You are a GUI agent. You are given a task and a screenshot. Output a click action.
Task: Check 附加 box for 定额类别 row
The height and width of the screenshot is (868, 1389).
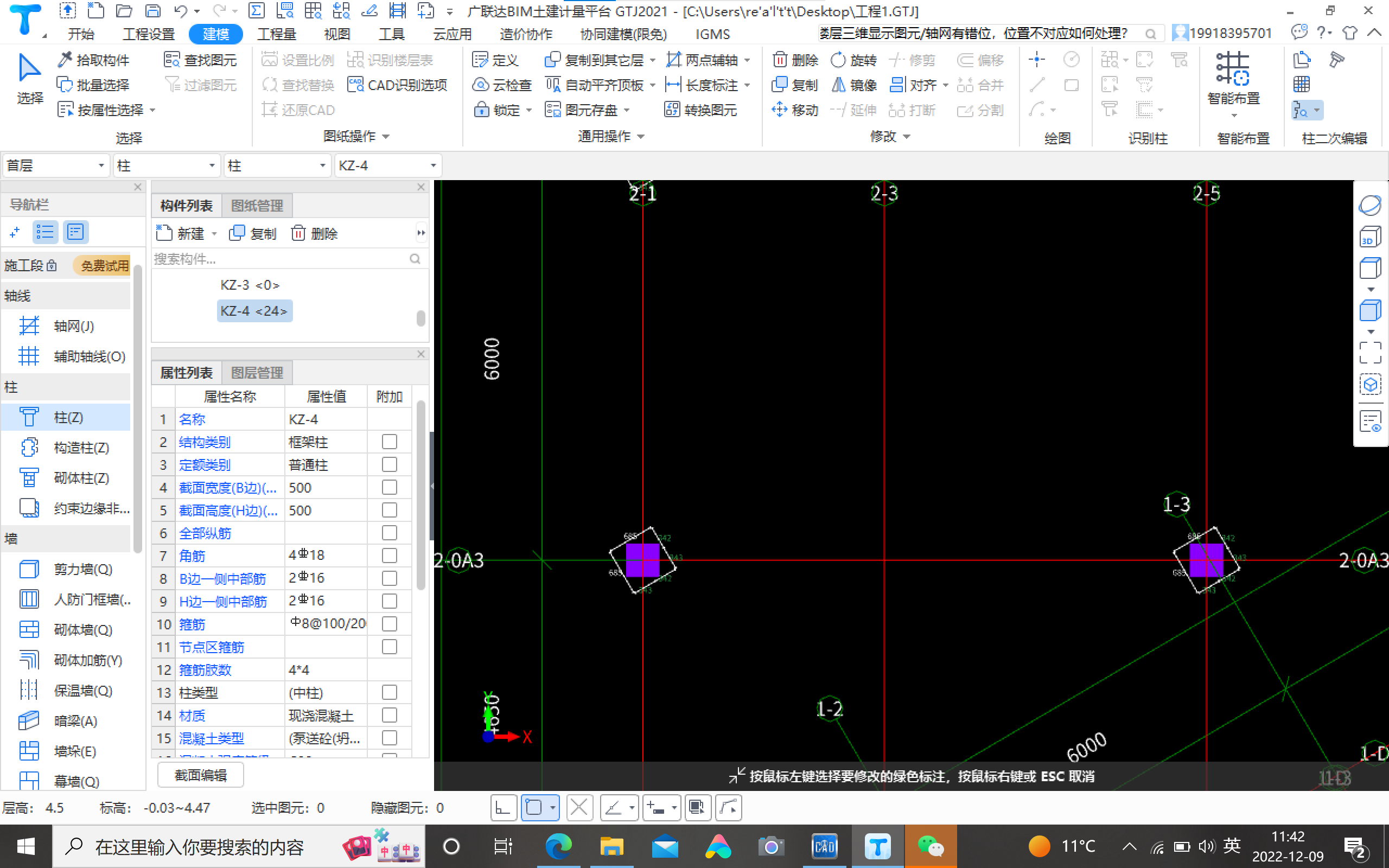(389, 464)
